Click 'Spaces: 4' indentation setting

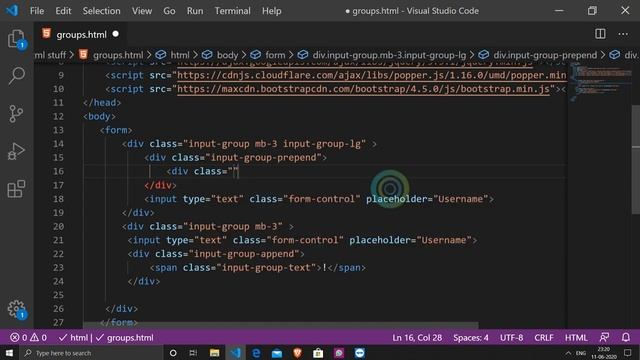(x=471, y=338)
